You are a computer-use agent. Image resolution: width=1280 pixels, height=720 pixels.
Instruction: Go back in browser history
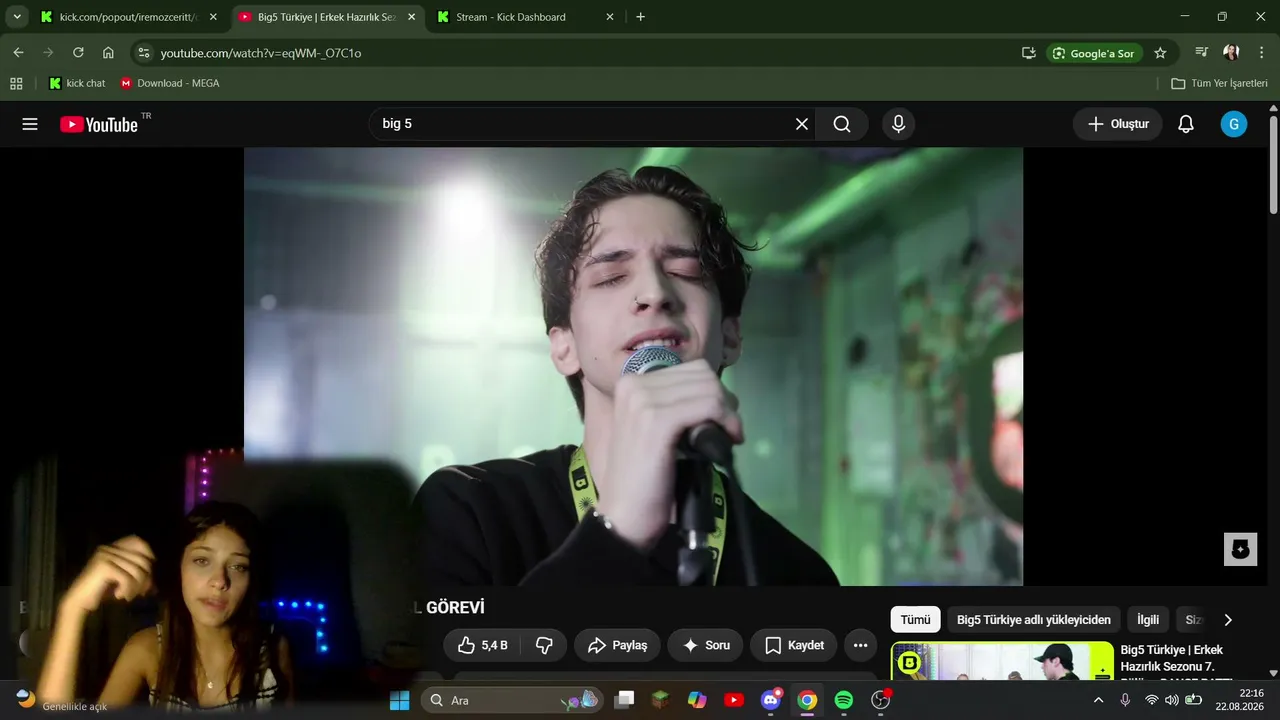[18, 53]
